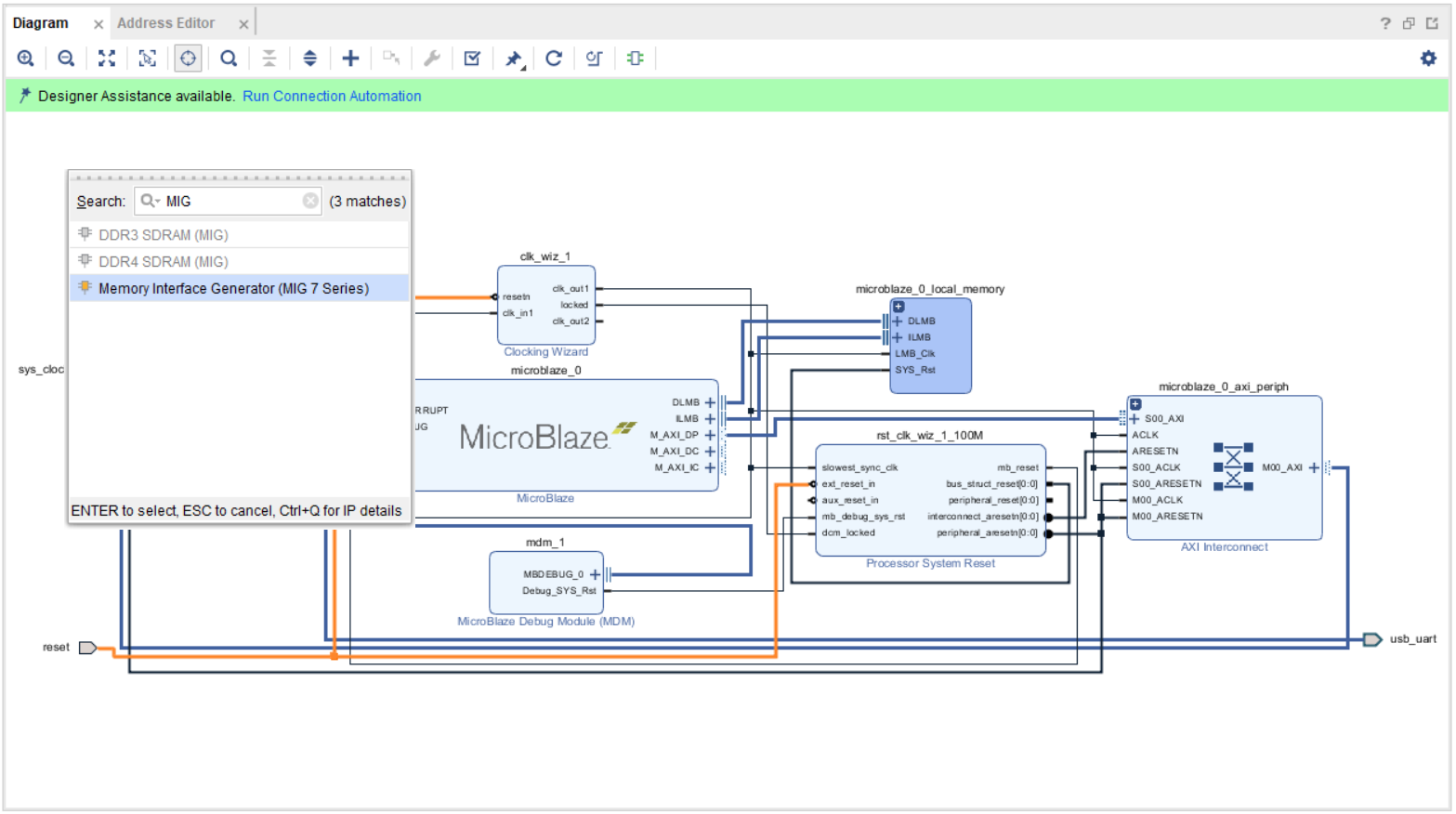Zoom in on the block diagram
The width and height of the screenshot is (1456, 814).
25,58
